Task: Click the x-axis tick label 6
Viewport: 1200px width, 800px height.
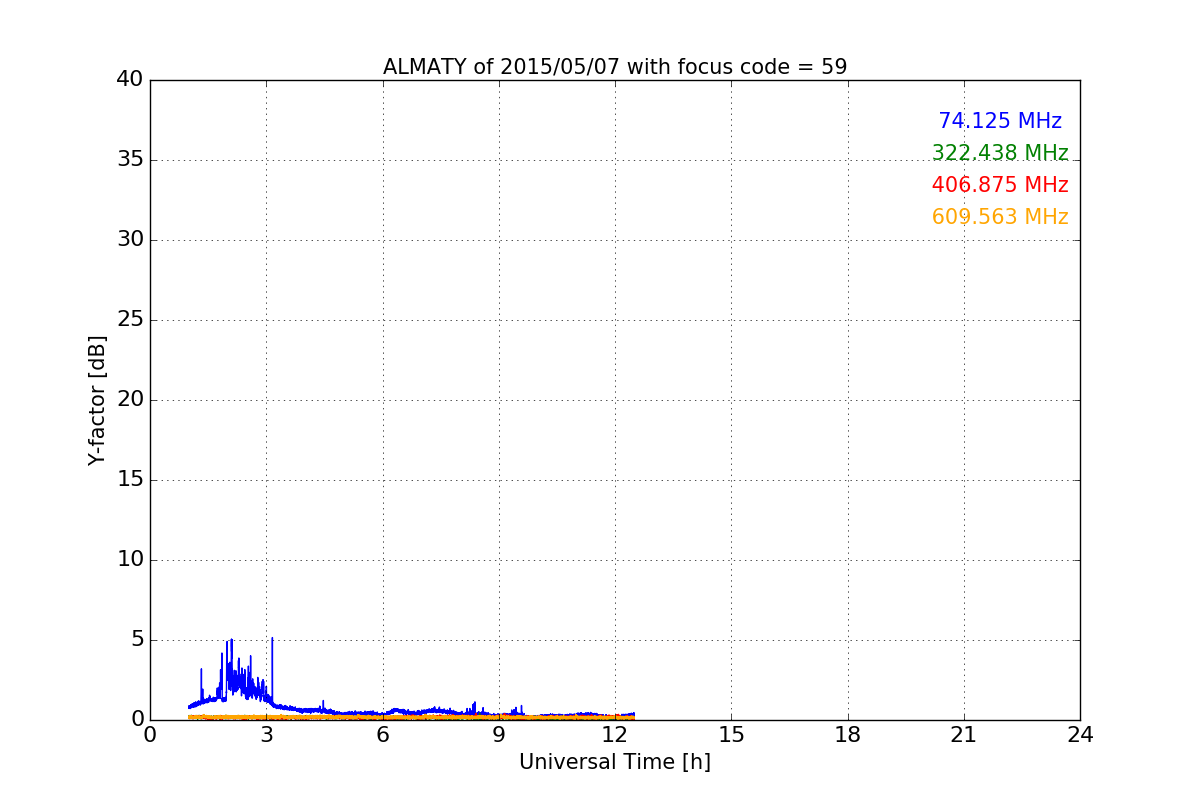Action: [x=383, y=735]
